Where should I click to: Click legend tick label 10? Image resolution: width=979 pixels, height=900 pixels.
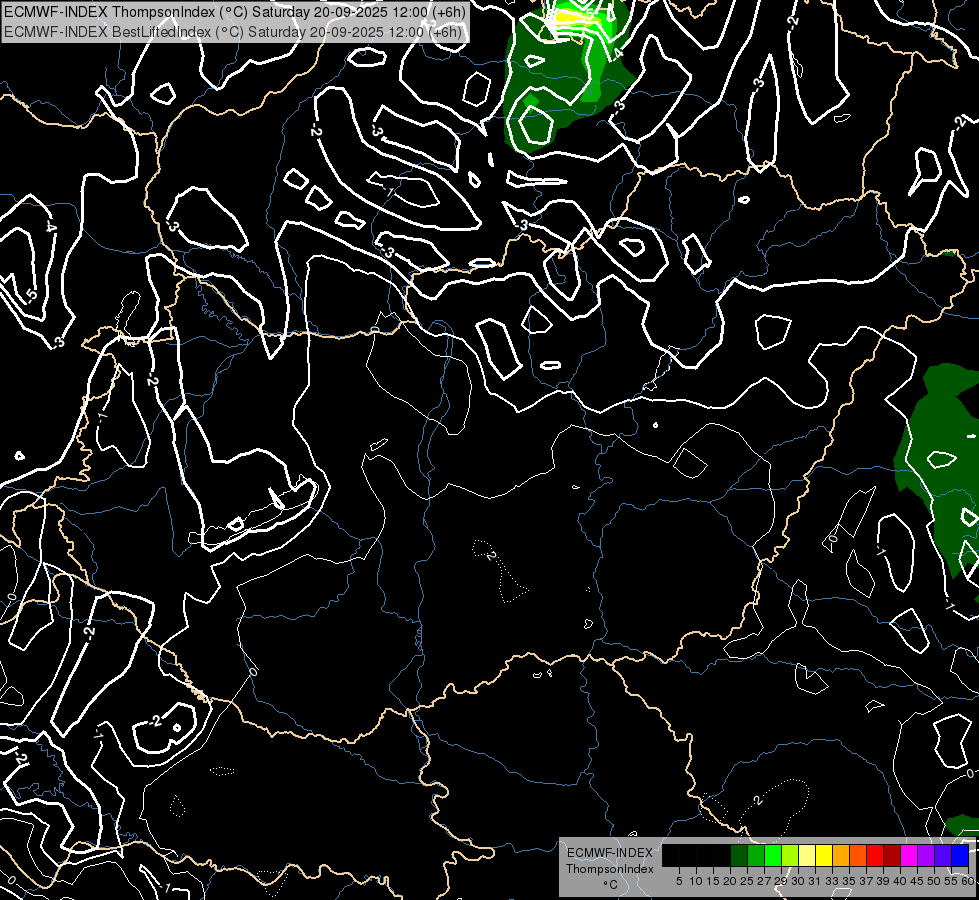click(x=696, y=881)
